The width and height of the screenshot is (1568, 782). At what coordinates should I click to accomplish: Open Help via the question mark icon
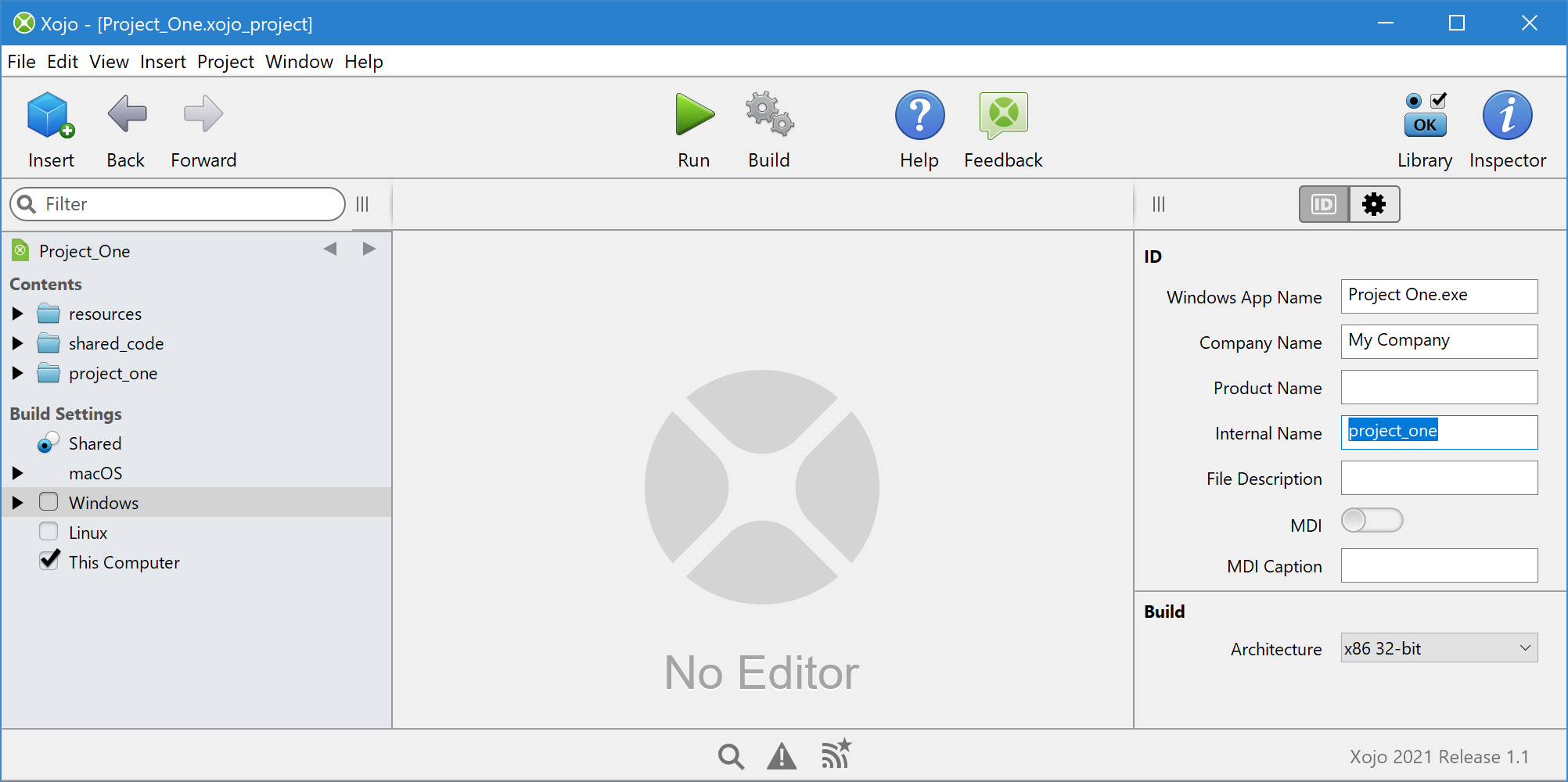pyautogui.click(x=919, y=115)
